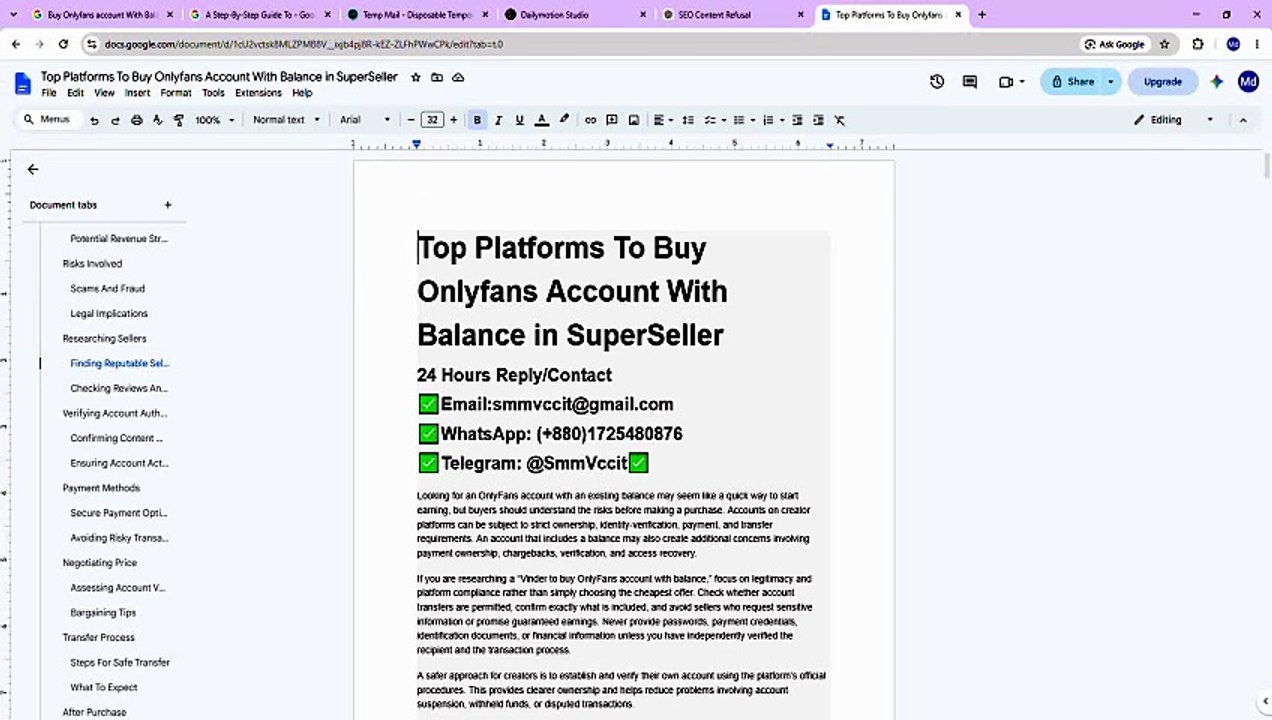Click the Upgrade button

pos(1163,82)
